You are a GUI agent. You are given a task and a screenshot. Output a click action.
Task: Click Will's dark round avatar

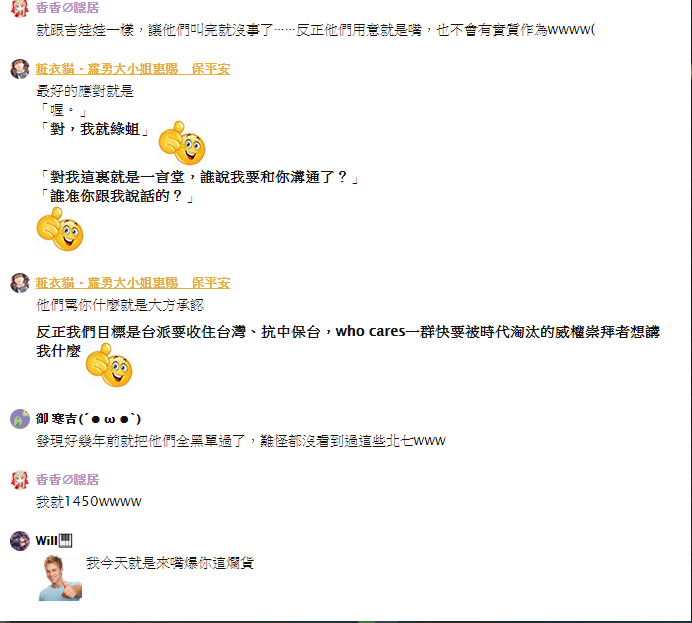coord(20,541)
